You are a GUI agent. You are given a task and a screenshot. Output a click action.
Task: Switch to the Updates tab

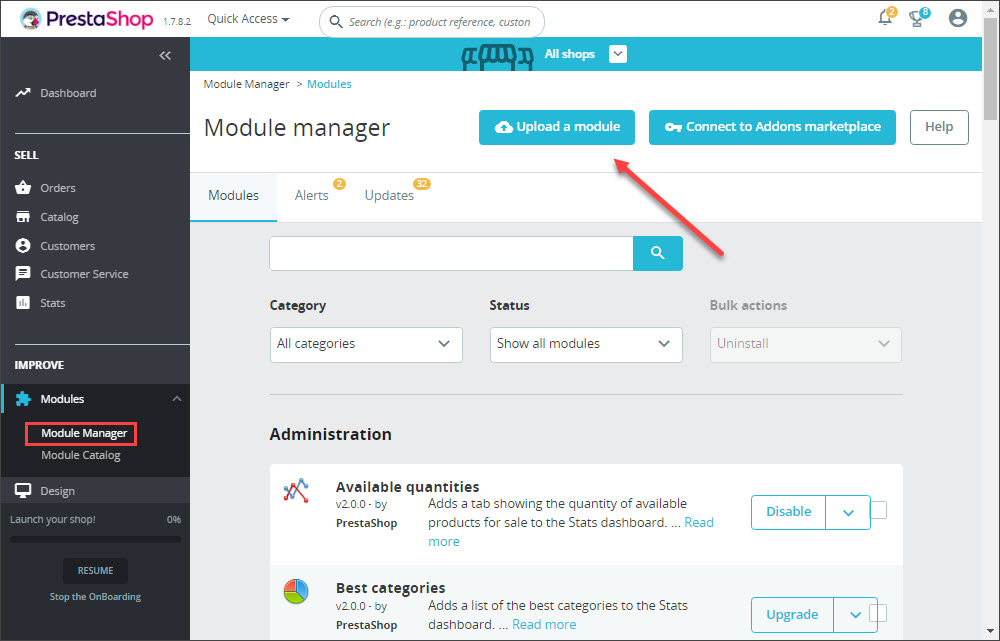click(389, 195)
